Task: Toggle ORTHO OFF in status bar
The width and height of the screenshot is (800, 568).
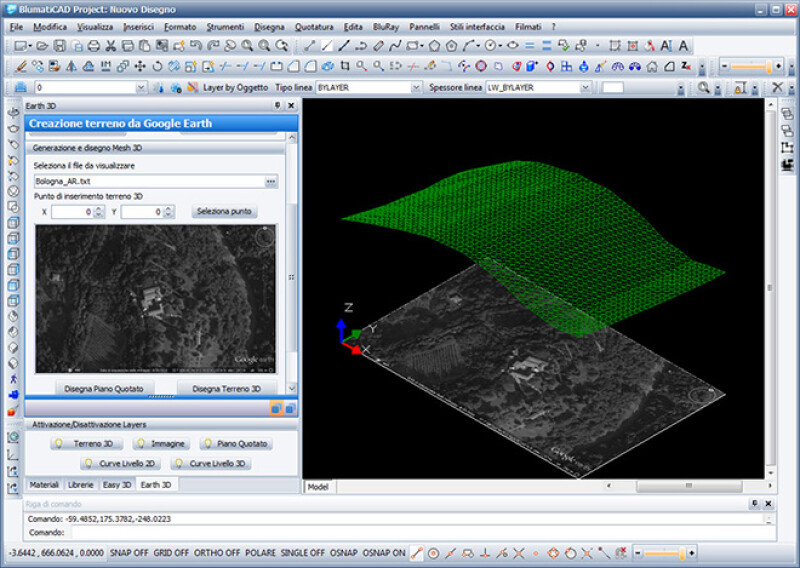Action: (217, 553)
